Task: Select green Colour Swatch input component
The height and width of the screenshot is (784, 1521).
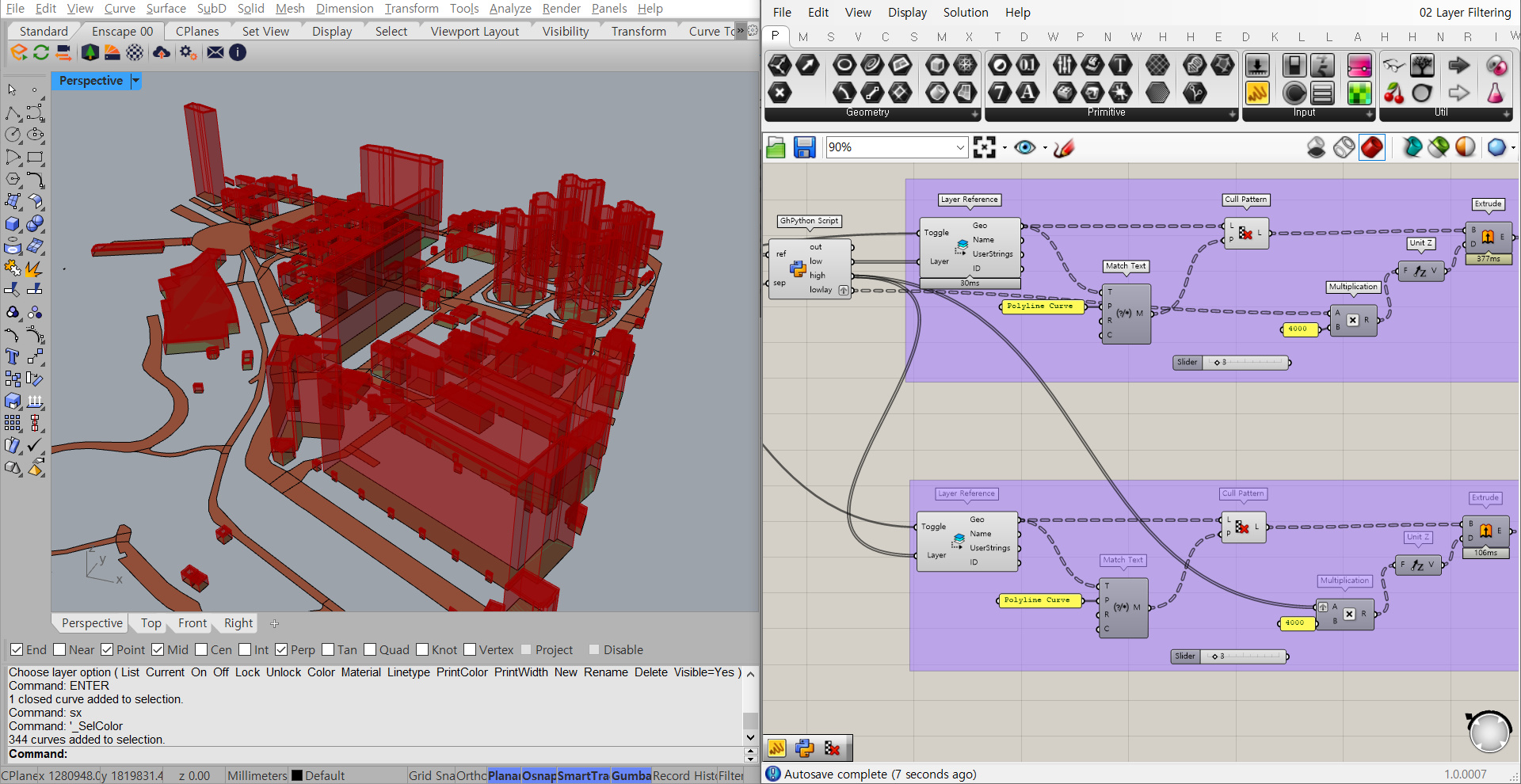Action: coord(1359,93)
